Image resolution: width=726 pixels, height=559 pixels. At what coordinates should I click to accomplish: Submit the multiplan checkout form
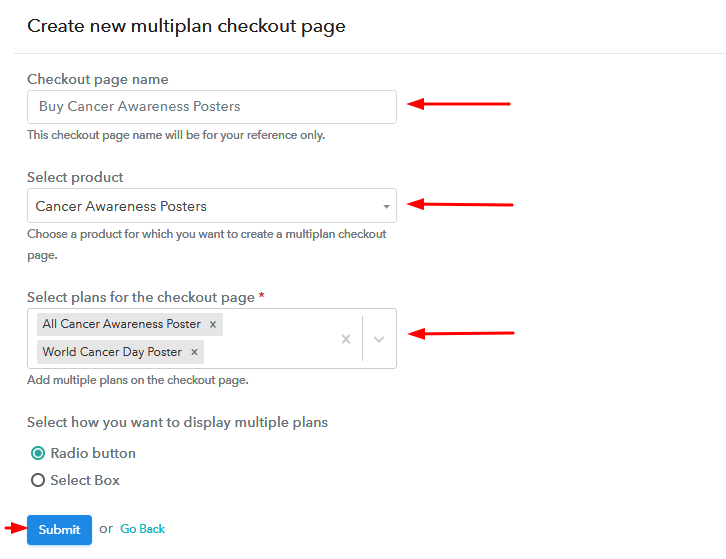tap(59, 529)
